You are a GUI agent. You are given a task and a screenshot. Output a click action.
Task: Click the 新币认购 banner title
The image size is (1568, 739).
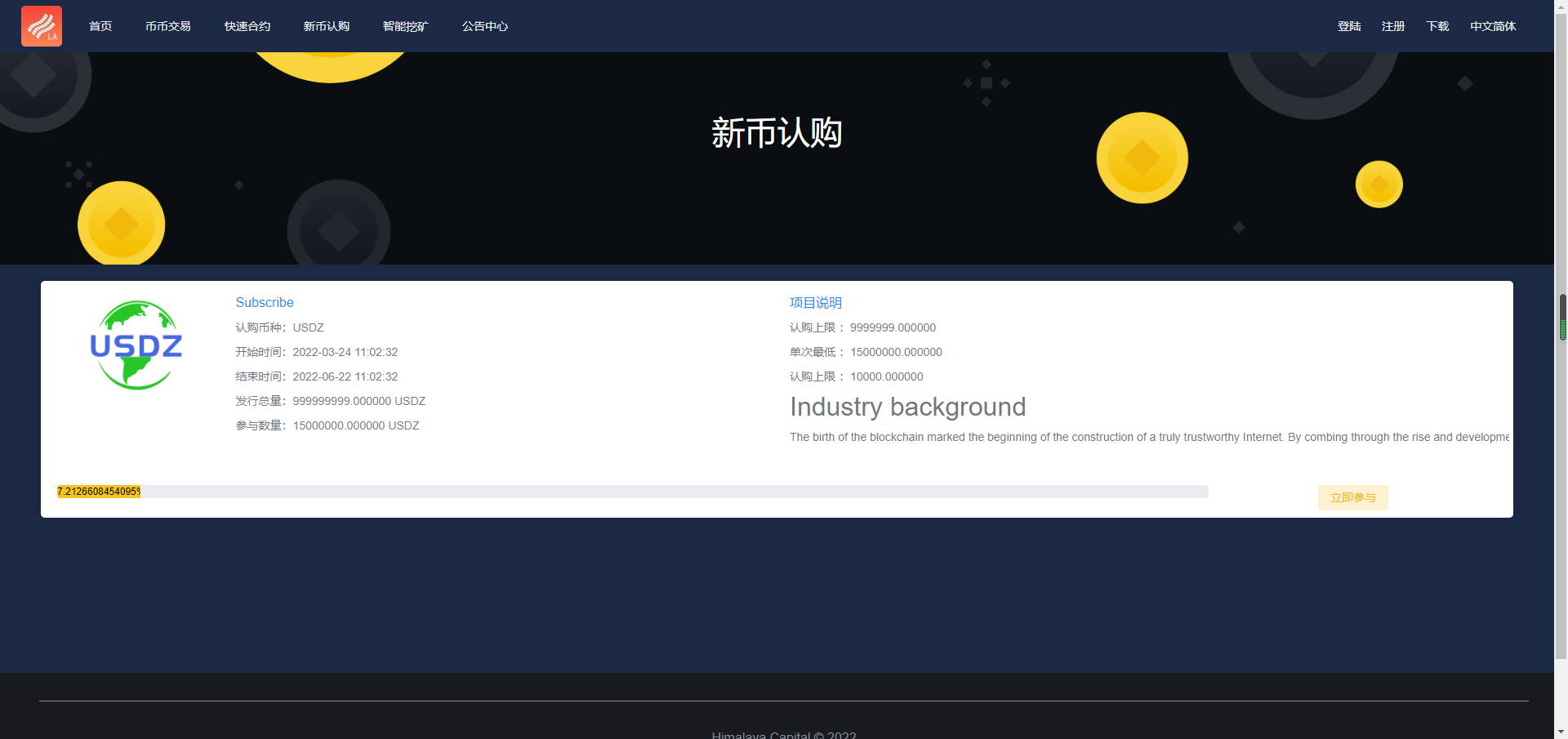click(x=777, y=132)
